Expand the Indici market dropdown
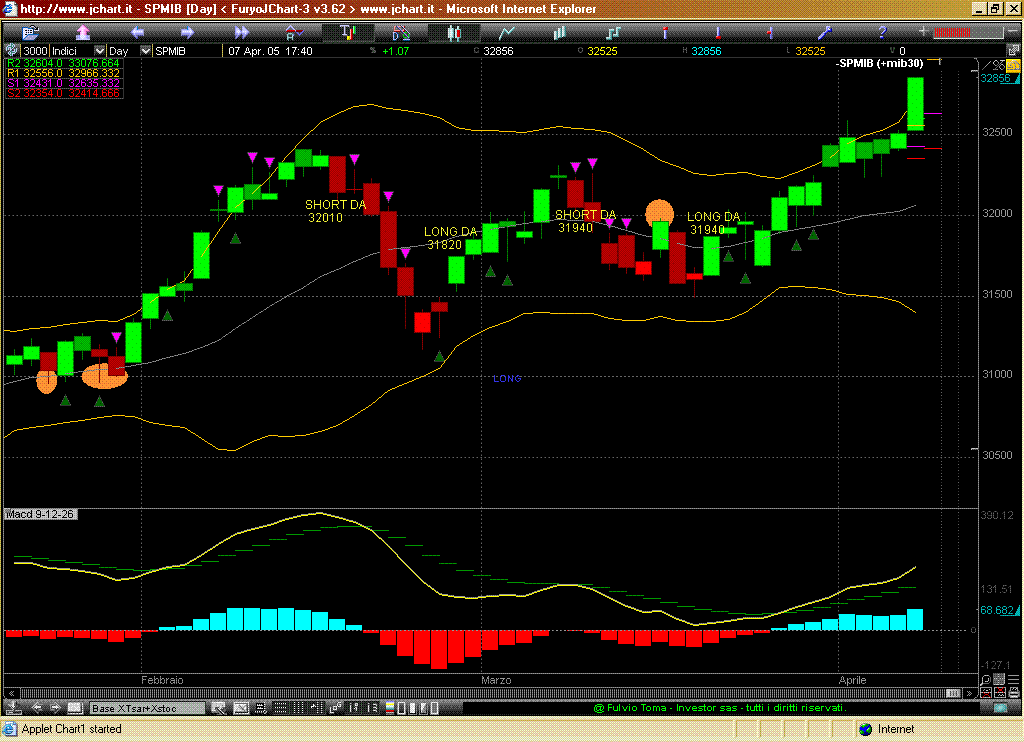This screenshot has height=742, width=1024. click(x=99, y=51)
